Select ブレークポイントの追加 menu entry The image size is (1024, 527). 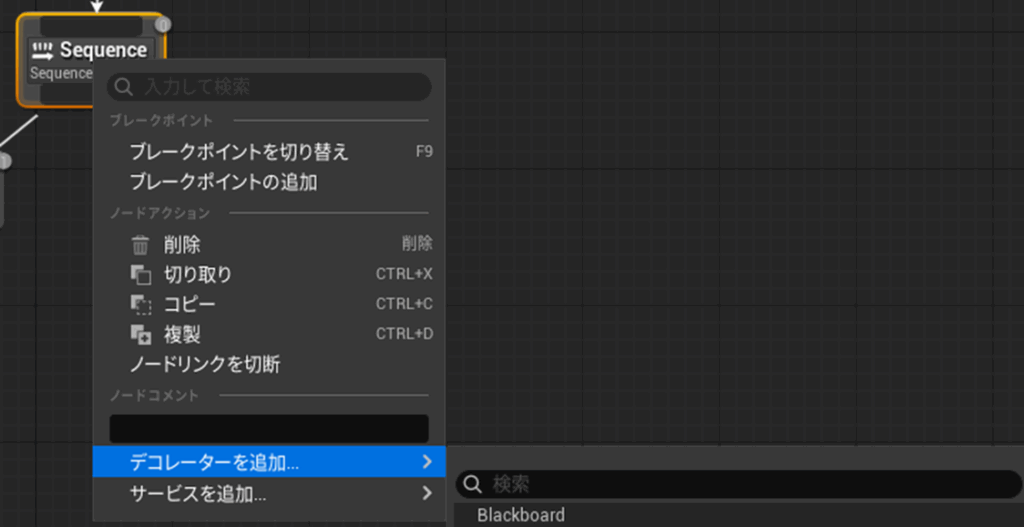[x=223, y=182]
